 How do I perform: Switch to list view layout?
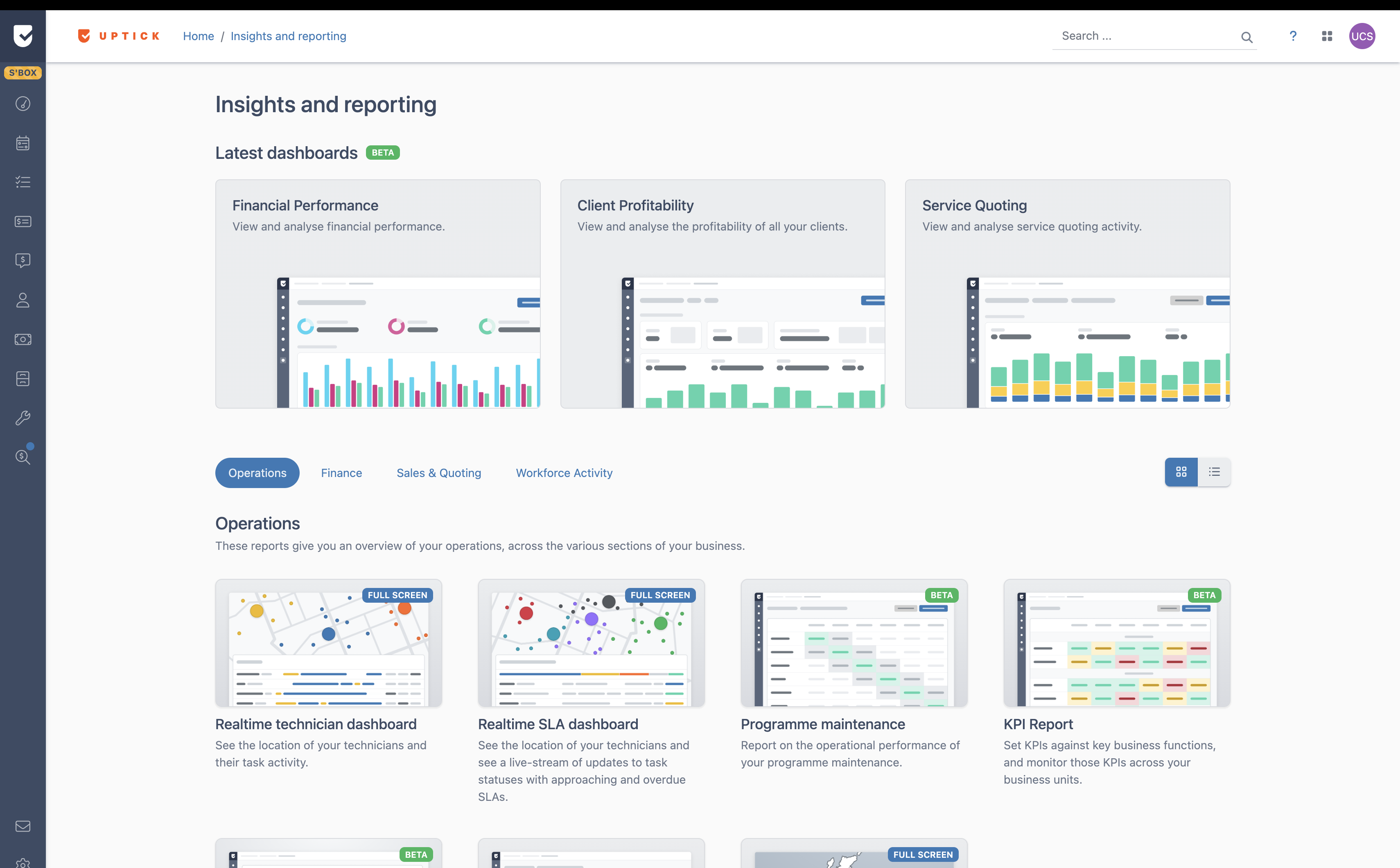click(x=1214, y=472)
